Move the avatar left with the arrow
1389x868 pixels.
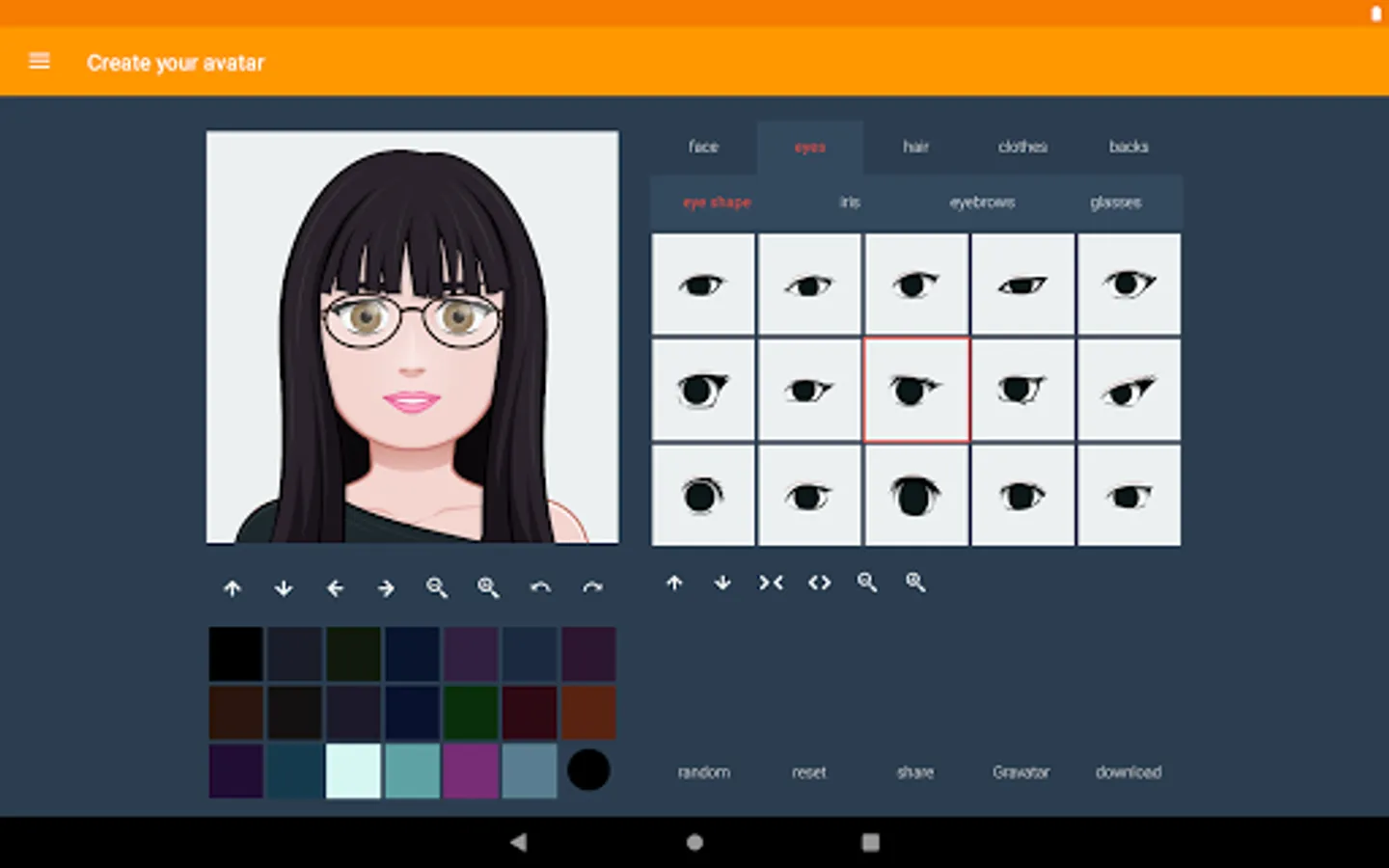pyautogui.click(x=335, y=588)
